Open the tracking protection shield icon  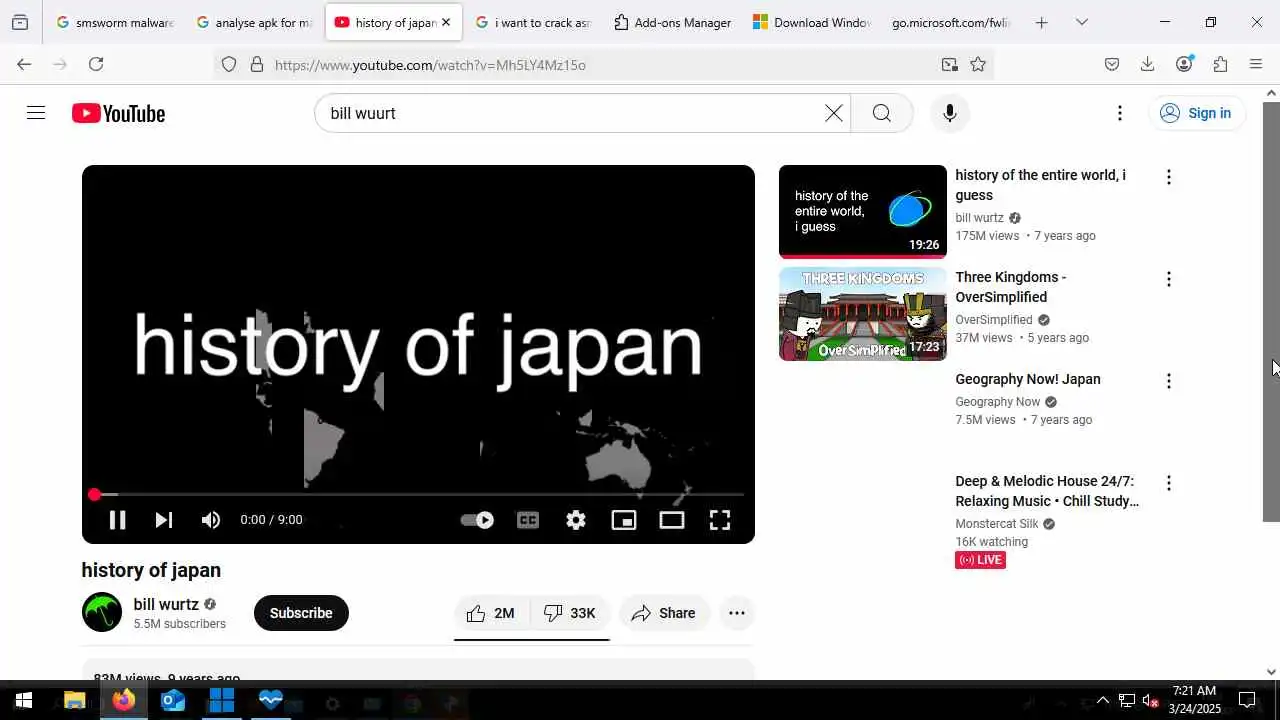tap(229, 64)
